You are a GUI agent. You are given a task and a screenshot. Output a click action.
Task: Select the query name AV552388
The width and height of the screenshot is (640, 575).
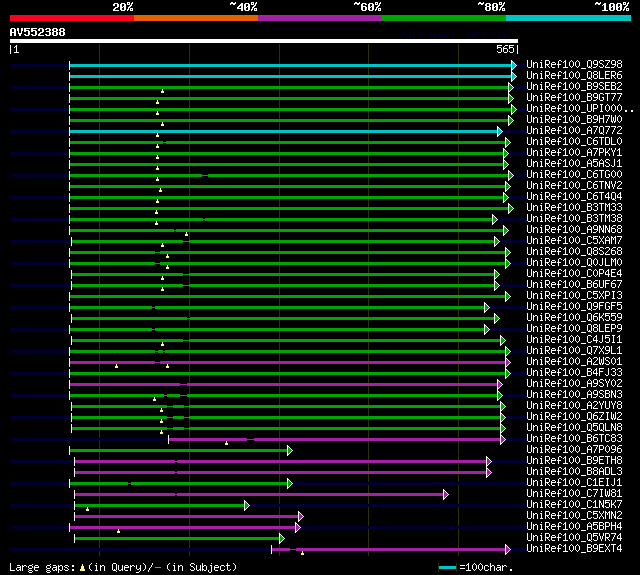tap(38, 32)
